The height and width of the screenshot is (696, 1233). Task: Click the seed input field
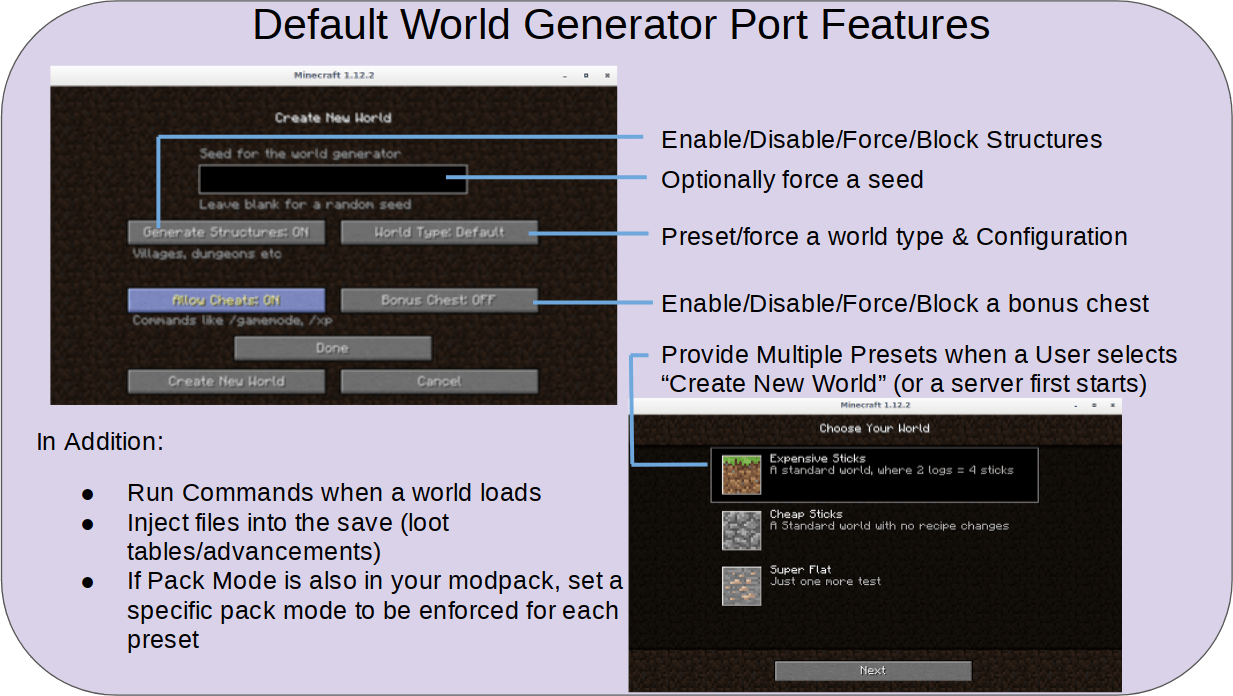(333, 179)
